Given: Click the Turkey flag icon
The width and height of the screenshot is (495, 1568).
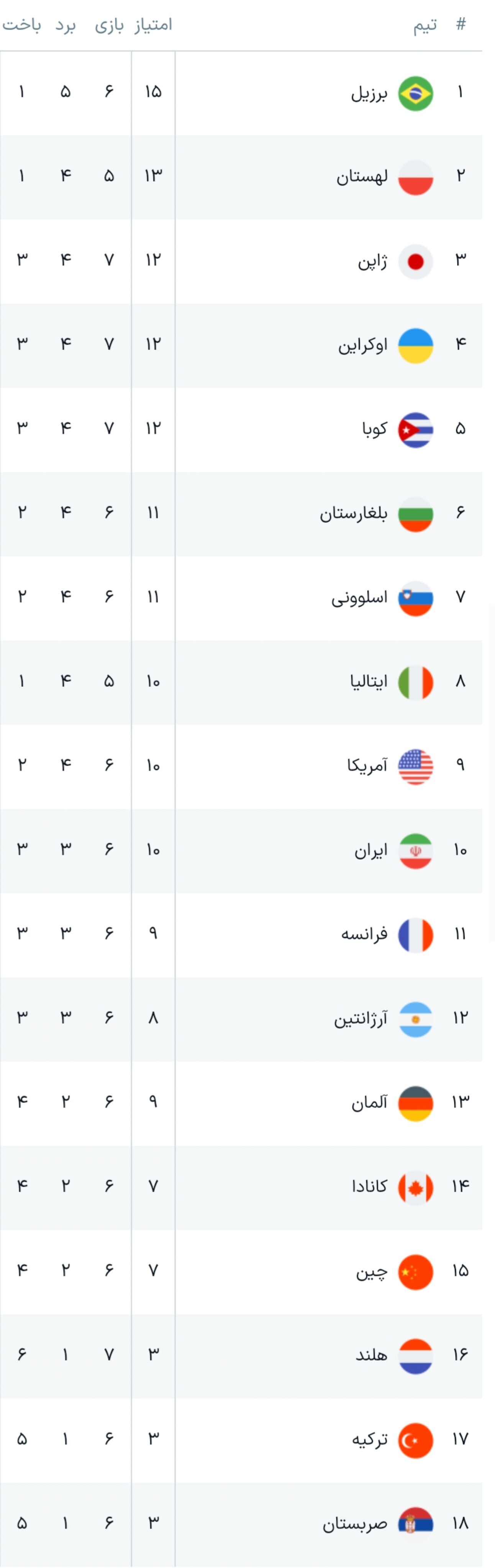Looking at the screenshot, I should click(x=415, y=1440).
